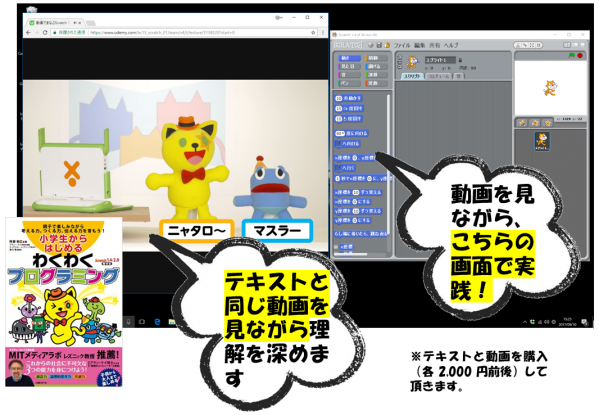This screenshot has height=415, width=599.
Task: Select the bottom rotation style button
Action: coord(400,66)
